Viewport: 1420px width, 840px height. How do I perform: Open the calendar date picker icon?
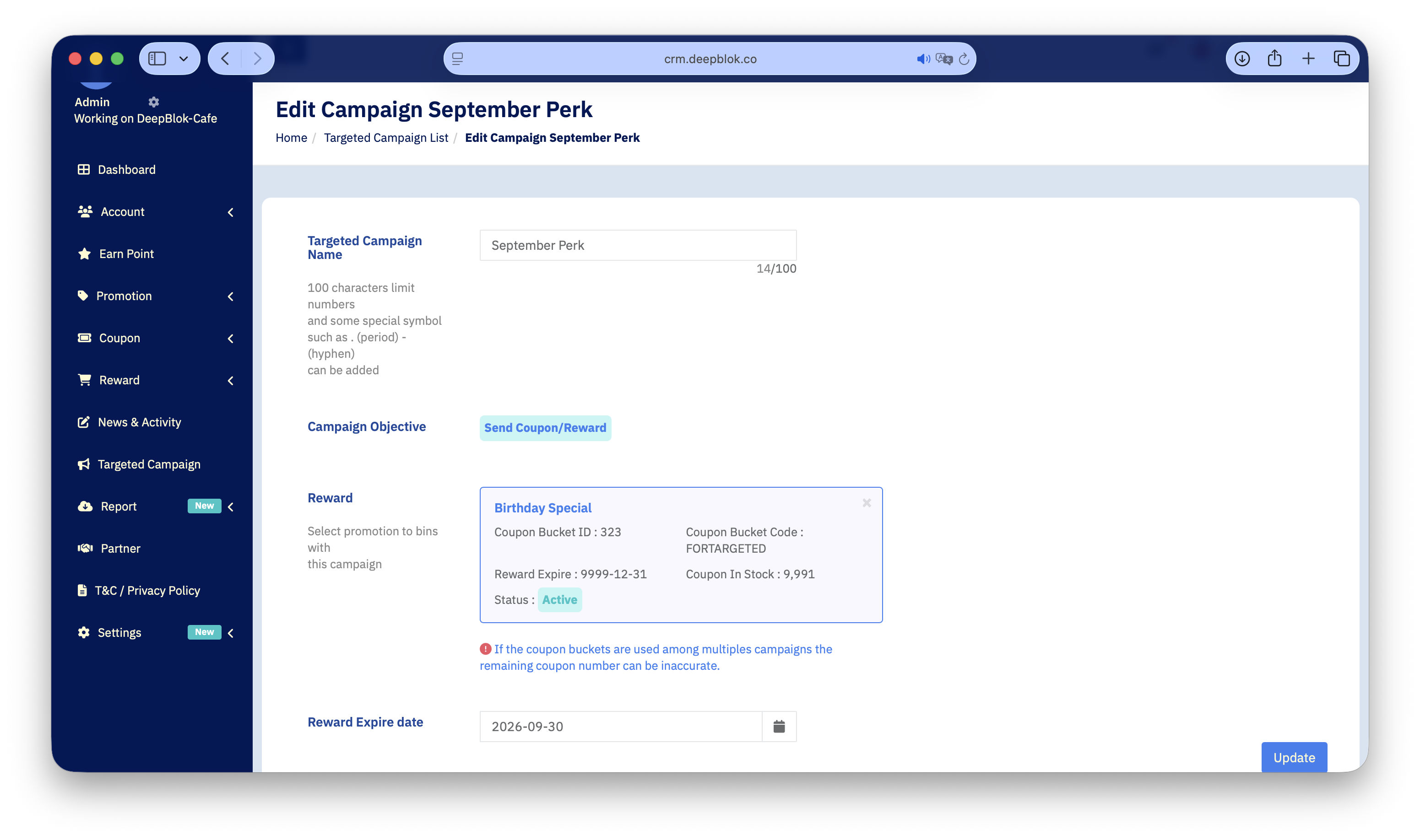point(779,726)
